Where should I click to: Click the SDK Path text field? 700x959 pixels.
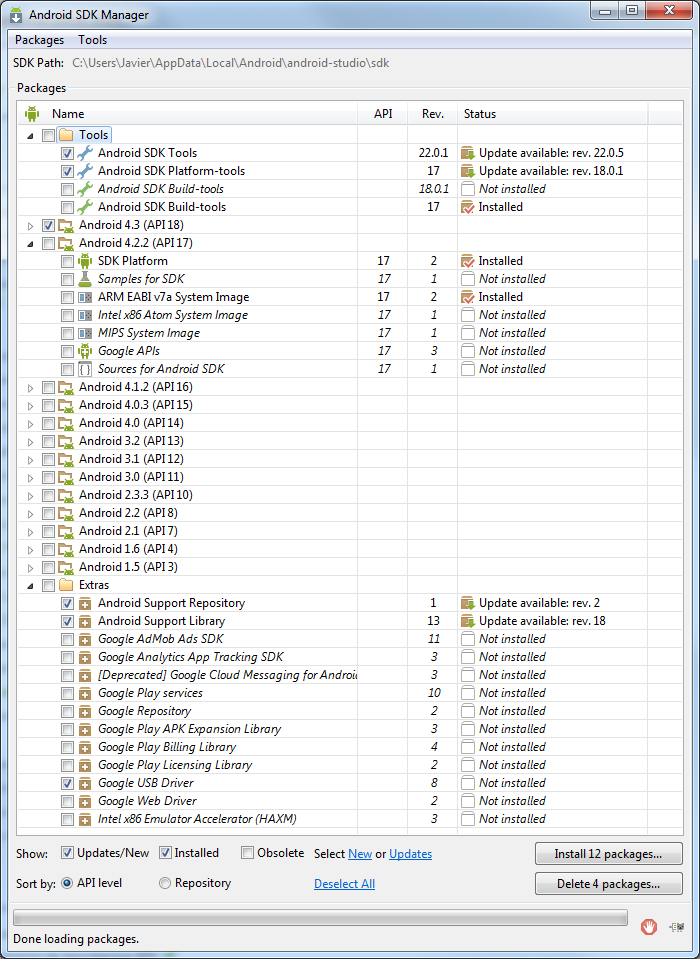tap(230, 63)
